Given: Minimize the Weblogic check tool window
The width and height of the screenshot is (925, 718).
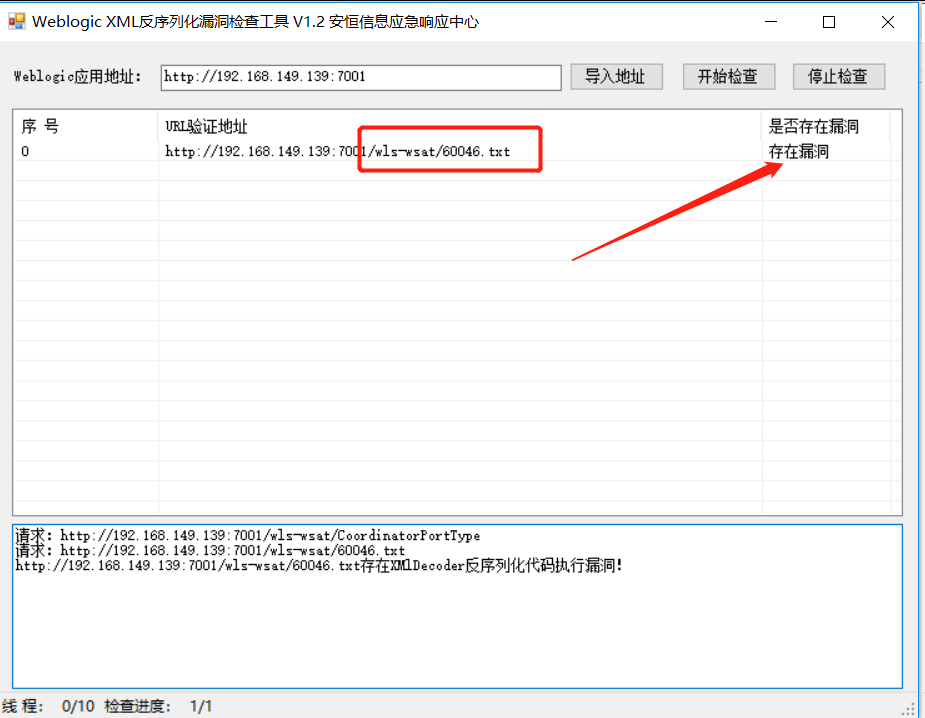Looking at the screenshot, I should point(771,22).
